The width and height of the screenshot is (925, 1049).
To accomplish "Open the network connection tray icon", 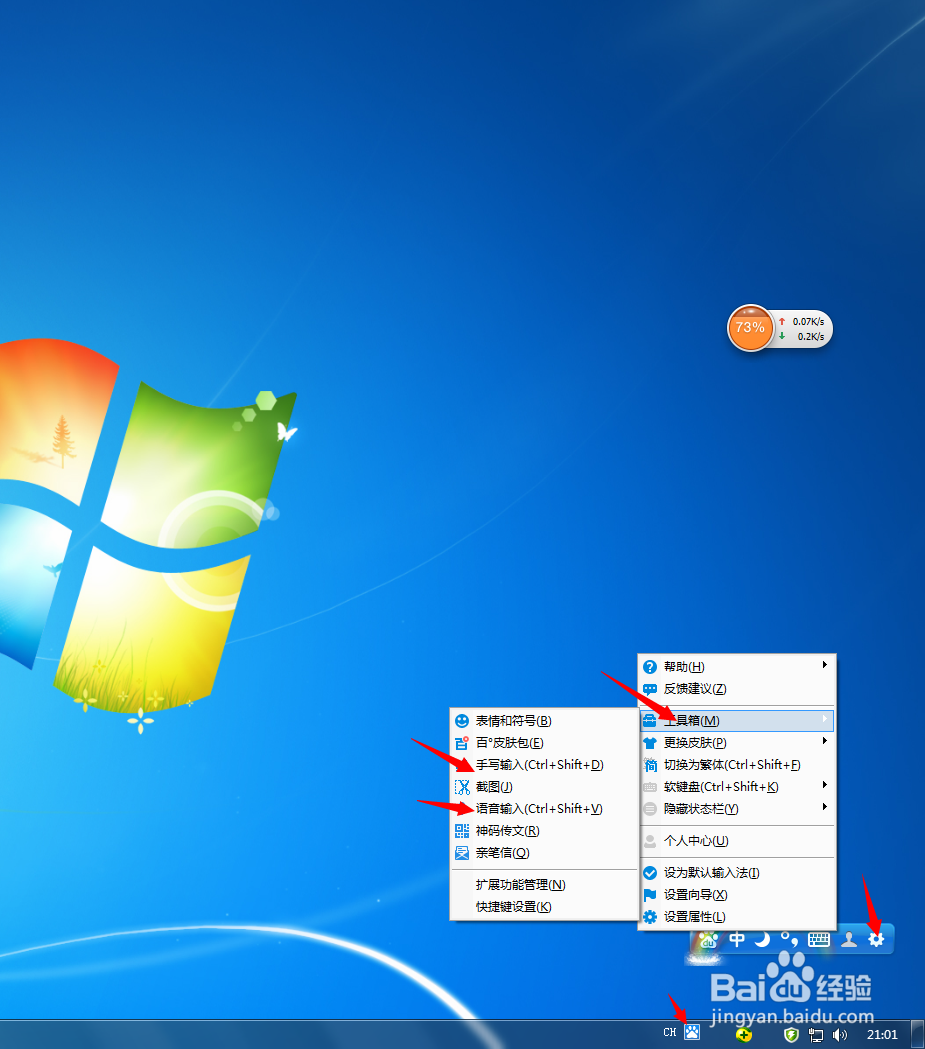I will [x=816, y=1035].
